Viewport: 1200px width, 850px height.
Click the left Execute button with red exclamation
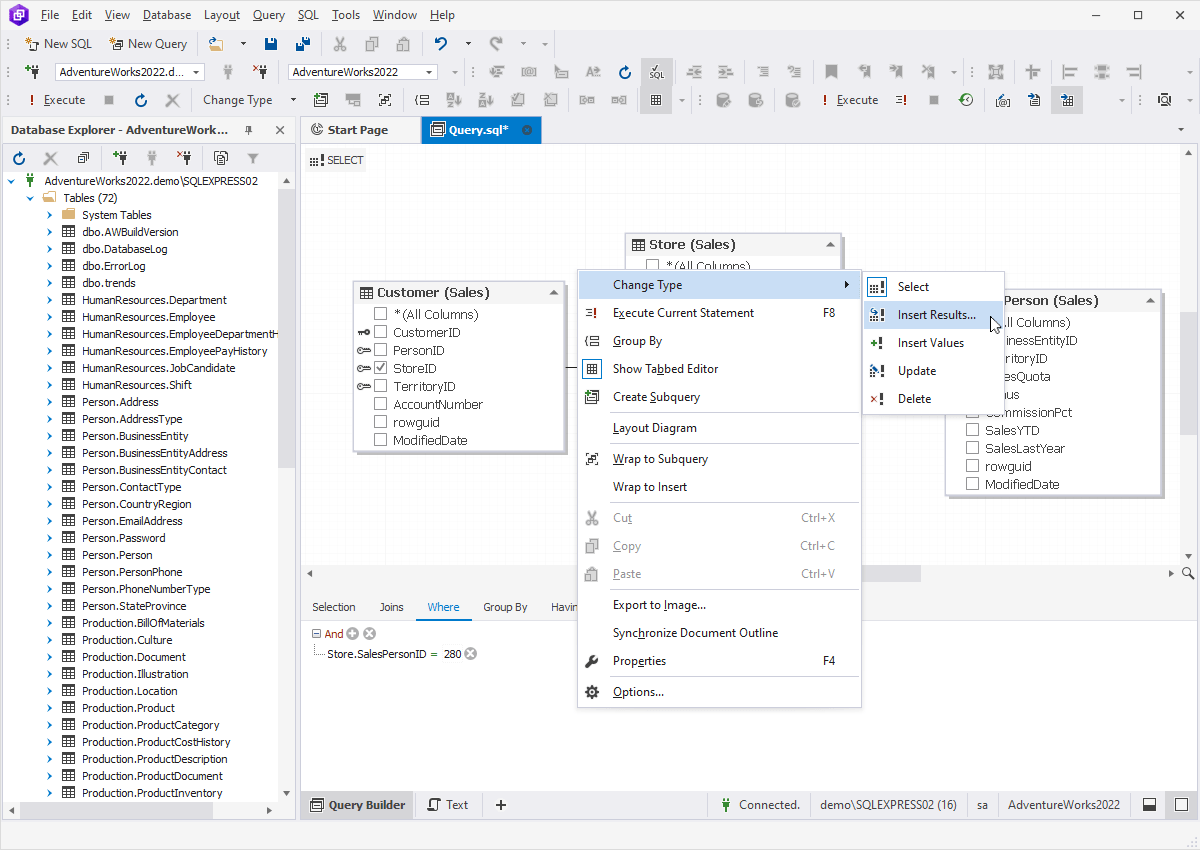point(57,100)
